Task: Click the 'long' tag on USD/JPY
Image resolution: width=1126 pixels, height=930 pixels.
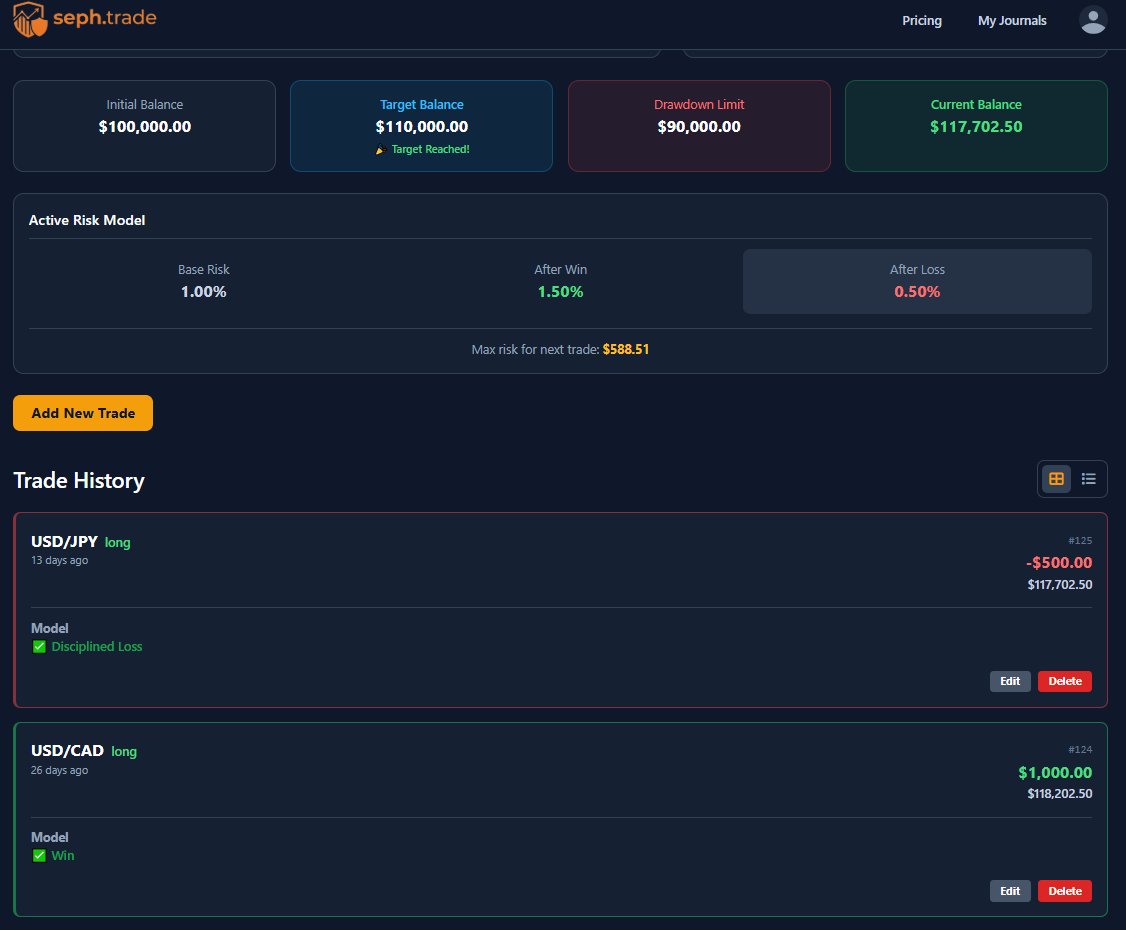Action: click(x=118, y=543)
